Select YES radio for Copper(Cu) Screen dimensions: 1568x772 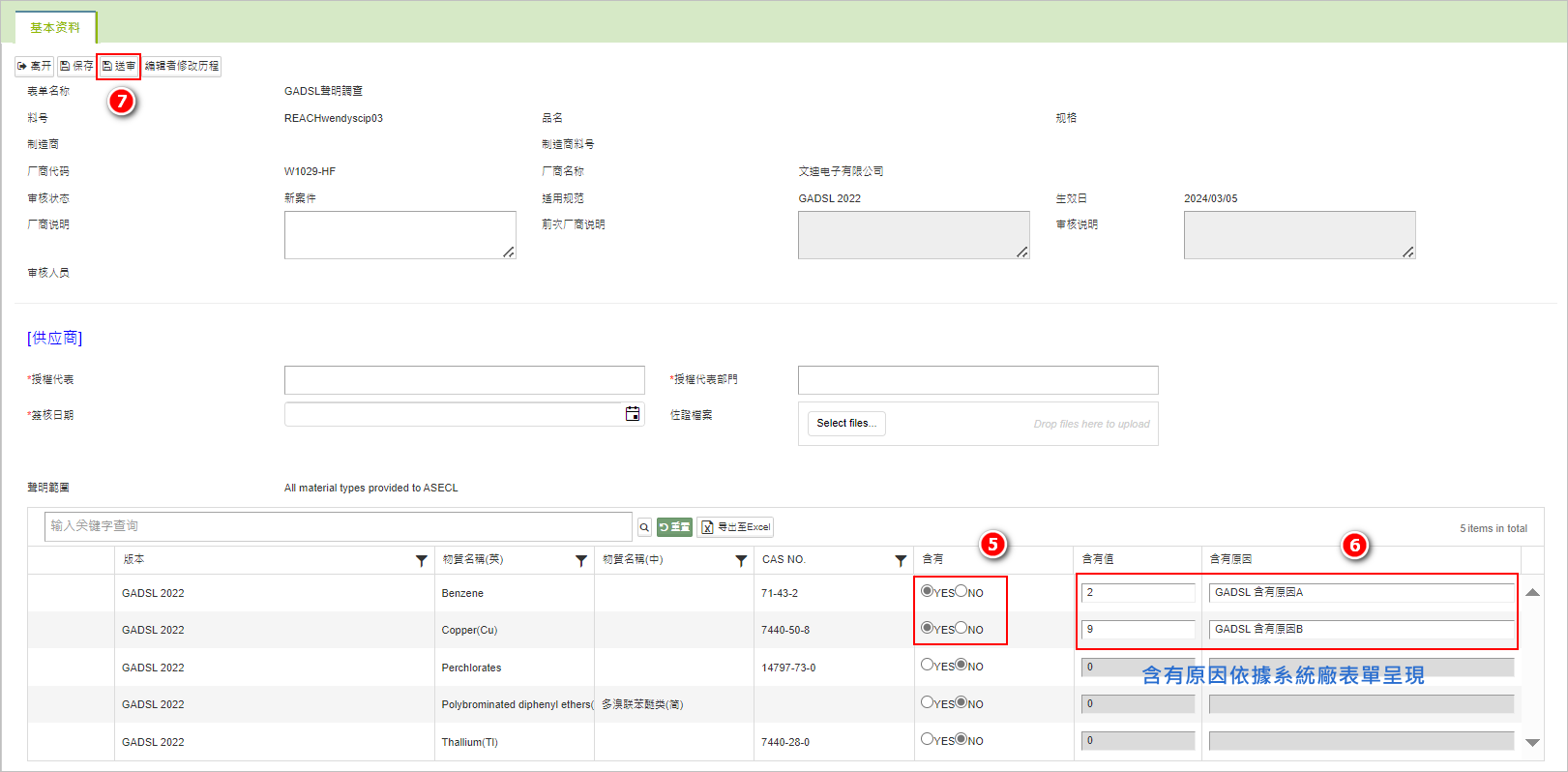[x=928, y=628]
